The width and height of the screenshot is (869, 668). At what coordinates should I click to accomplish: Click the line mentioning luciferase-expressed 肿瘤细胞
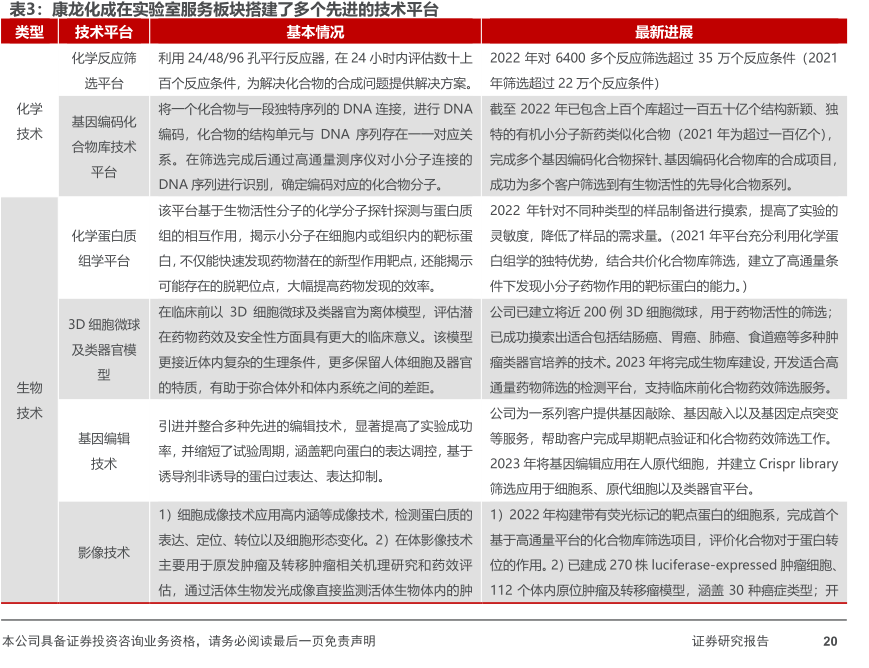pyautogui.click(x=664, y=565)
